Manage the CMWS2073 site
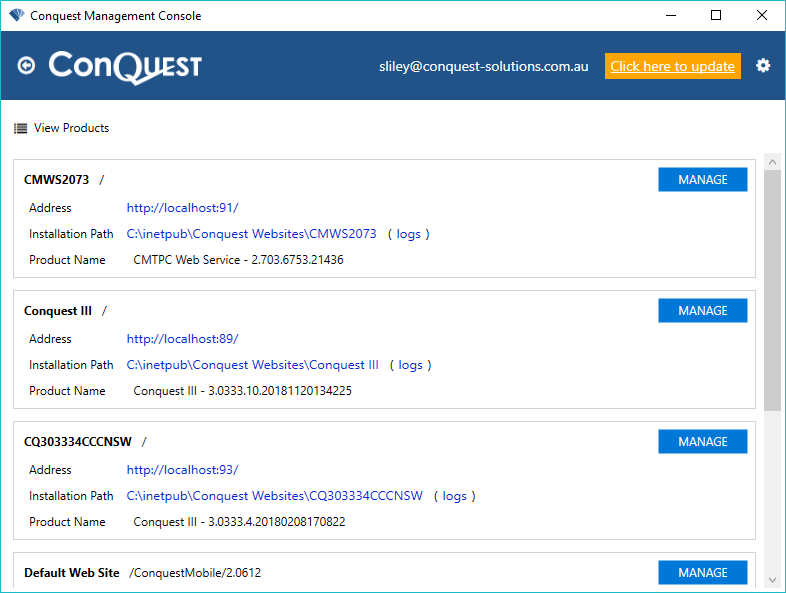 pos(702,179)
